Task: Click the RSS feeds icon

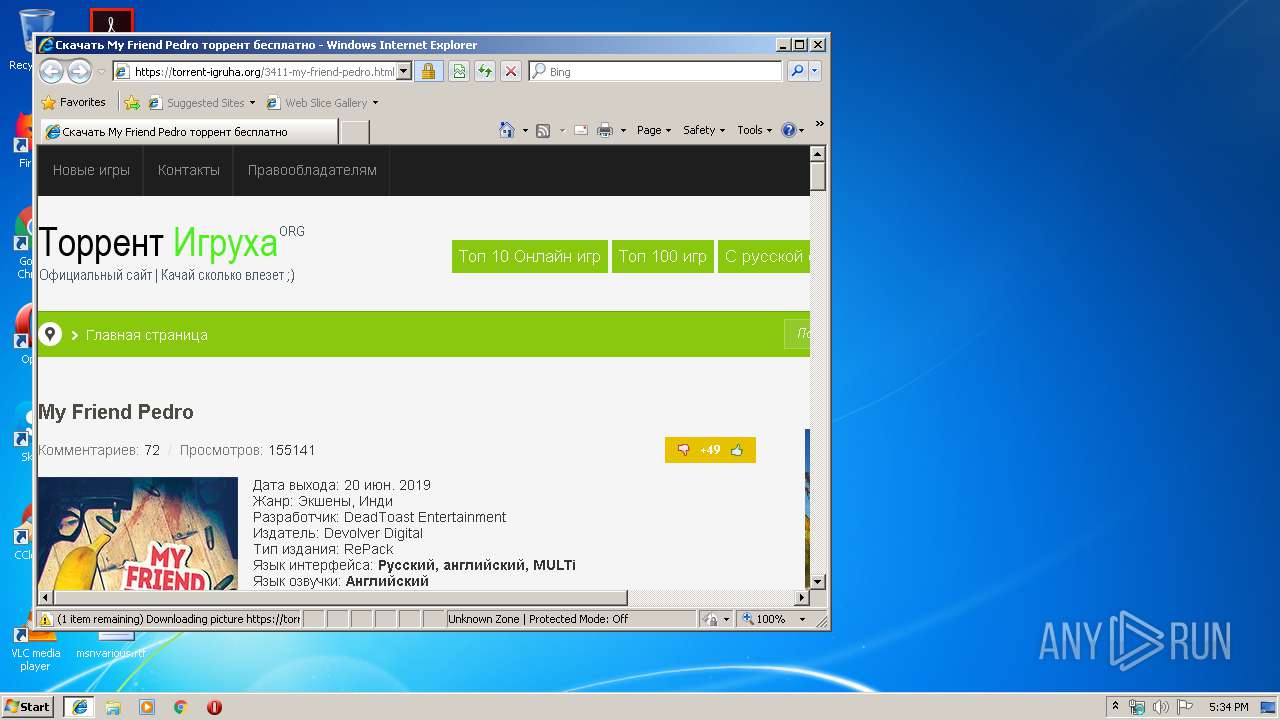Action: coord(543,130)
